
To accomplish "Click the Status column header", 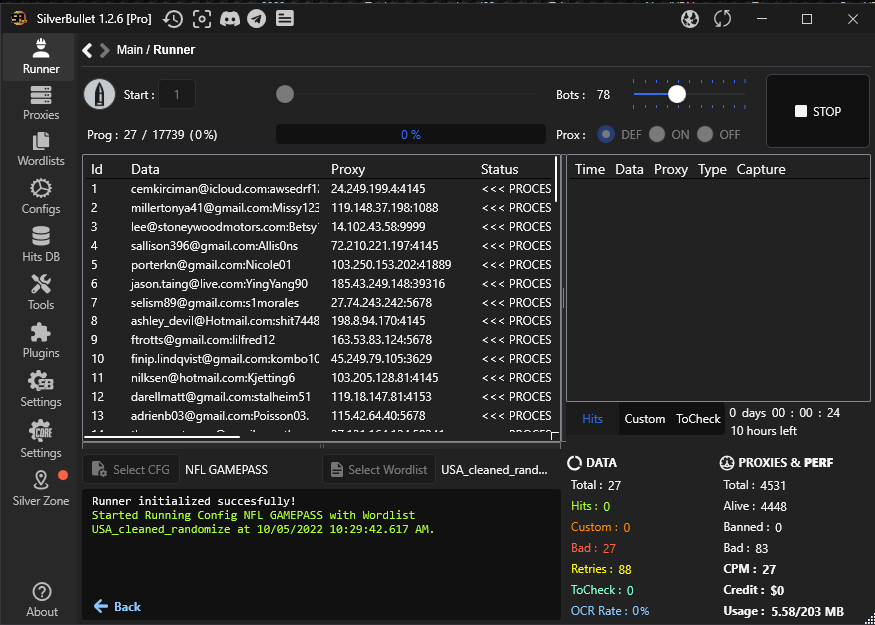I will pyautogui.click(x=499, y=169).
